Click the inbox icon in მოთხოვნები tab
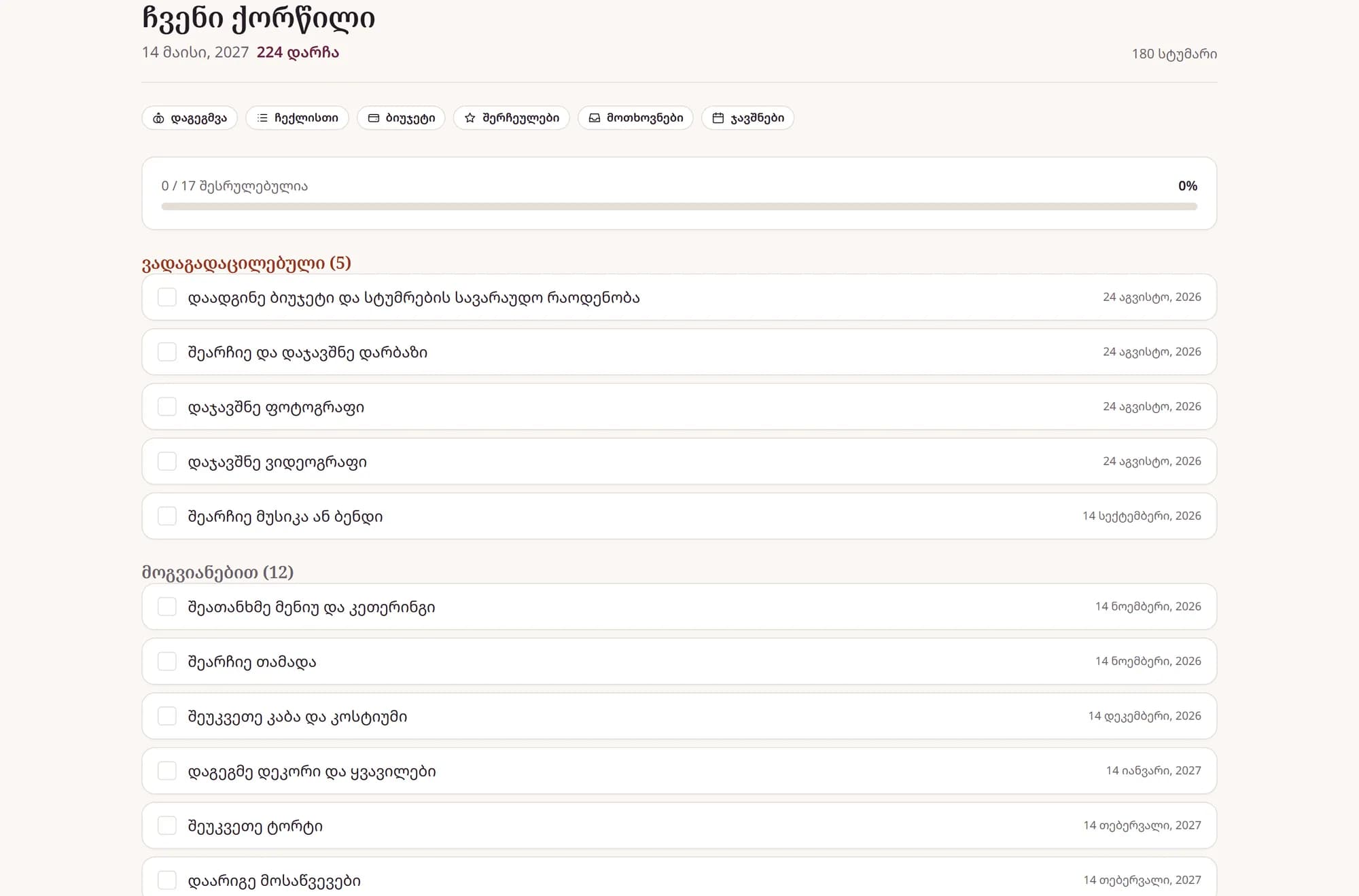1359x896 pixels. [x=595, y=118]
